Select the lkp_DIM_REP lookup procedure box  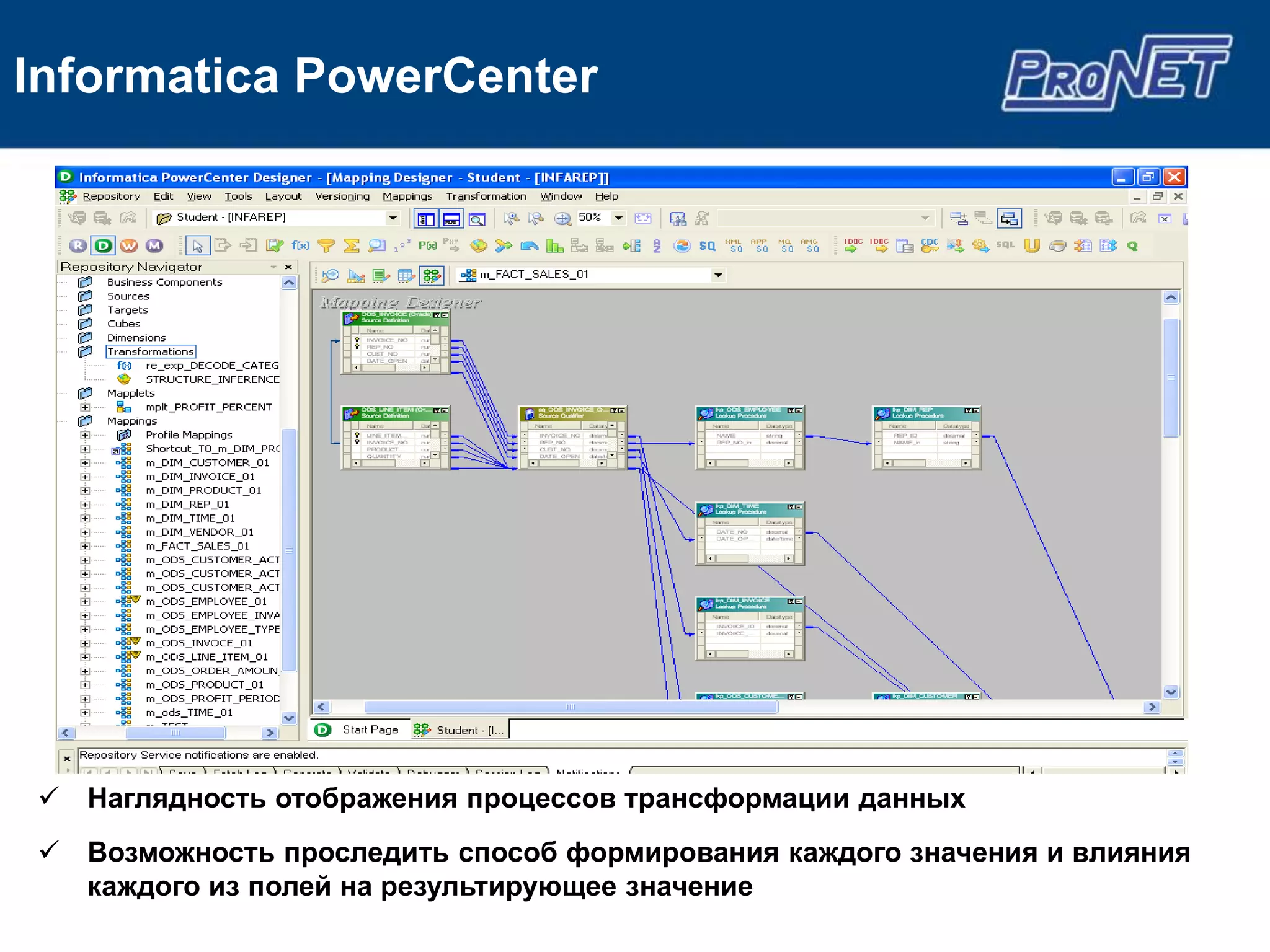[x=926, y=438]
